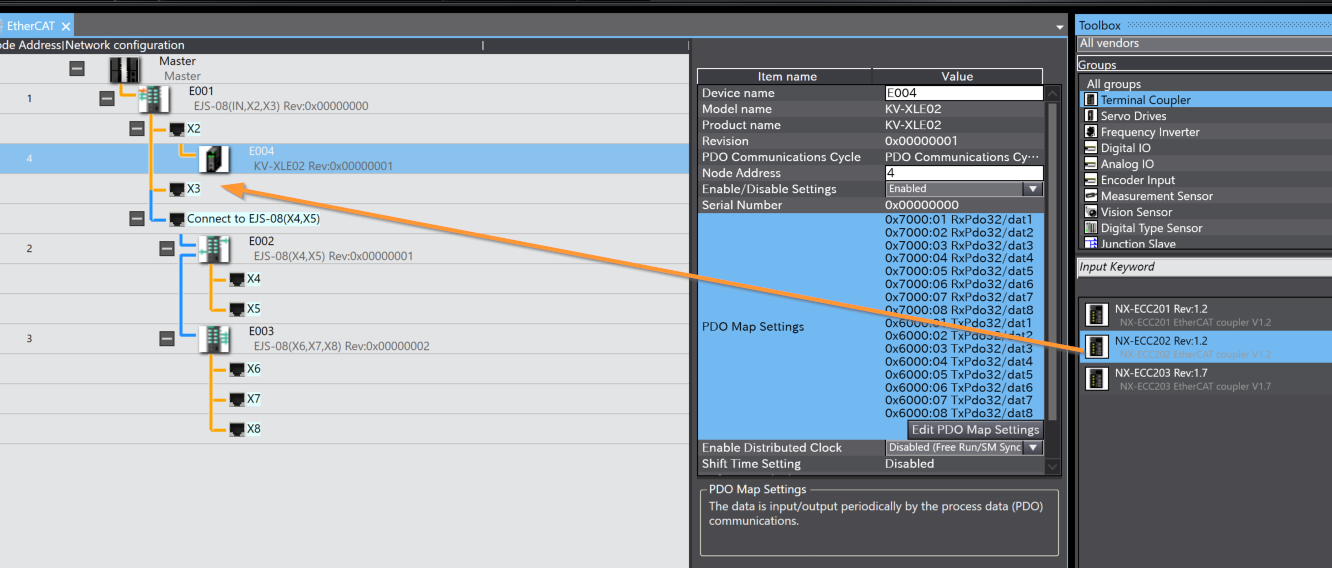Viewport: 1332px width, 568px height.
Task: Open Enable/Disable Settings dropdown
Action: [x=1032, y=189]
